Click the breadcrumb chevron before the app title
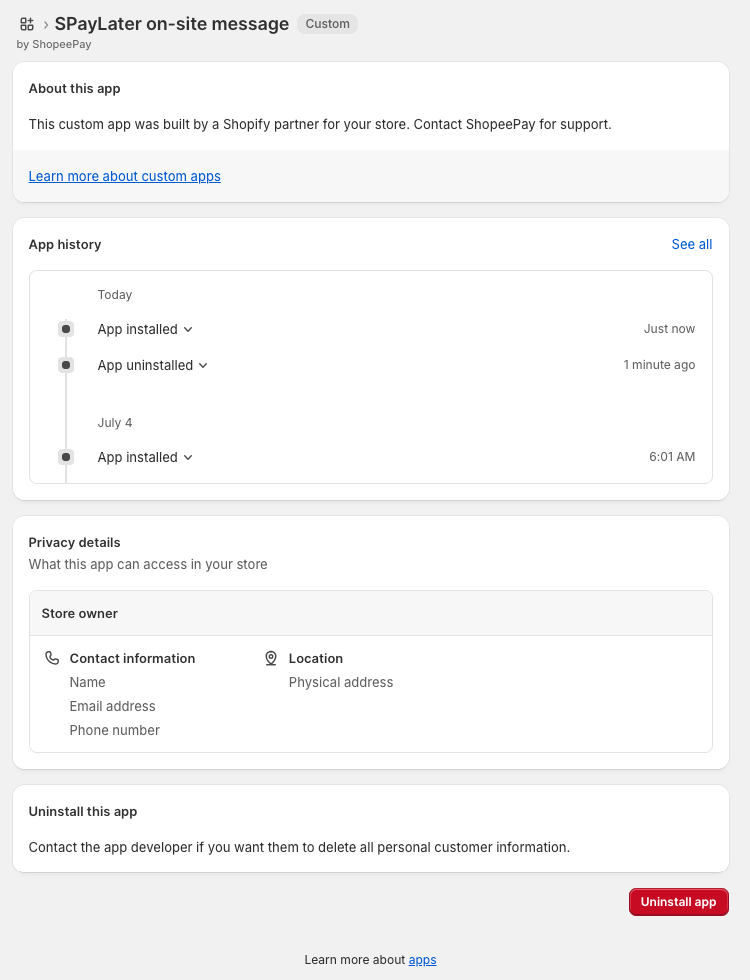Viewport: 750px width, 980px height. 46,24
